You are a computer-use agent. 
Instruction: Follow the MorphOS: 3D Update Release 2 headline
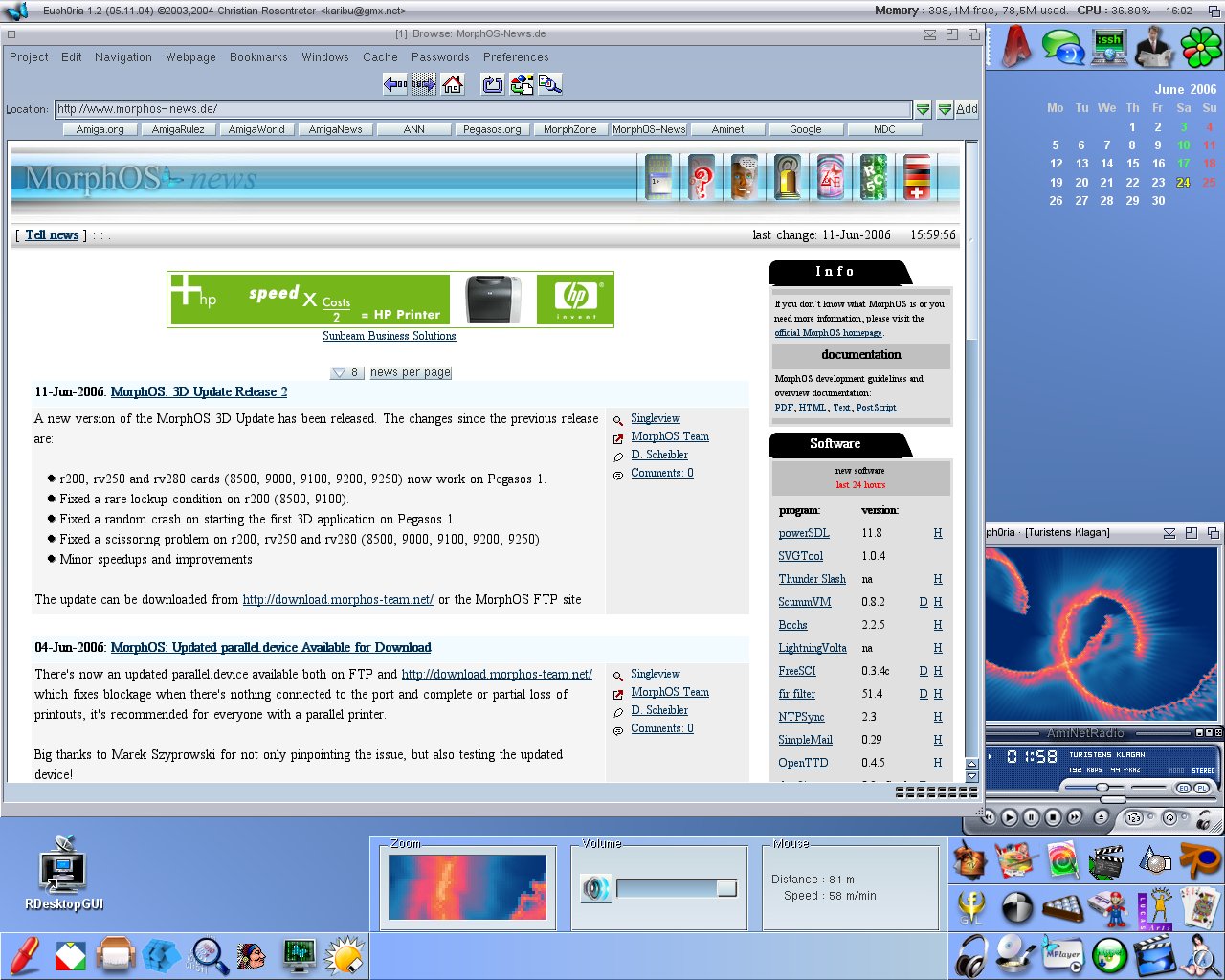(198, 391)
